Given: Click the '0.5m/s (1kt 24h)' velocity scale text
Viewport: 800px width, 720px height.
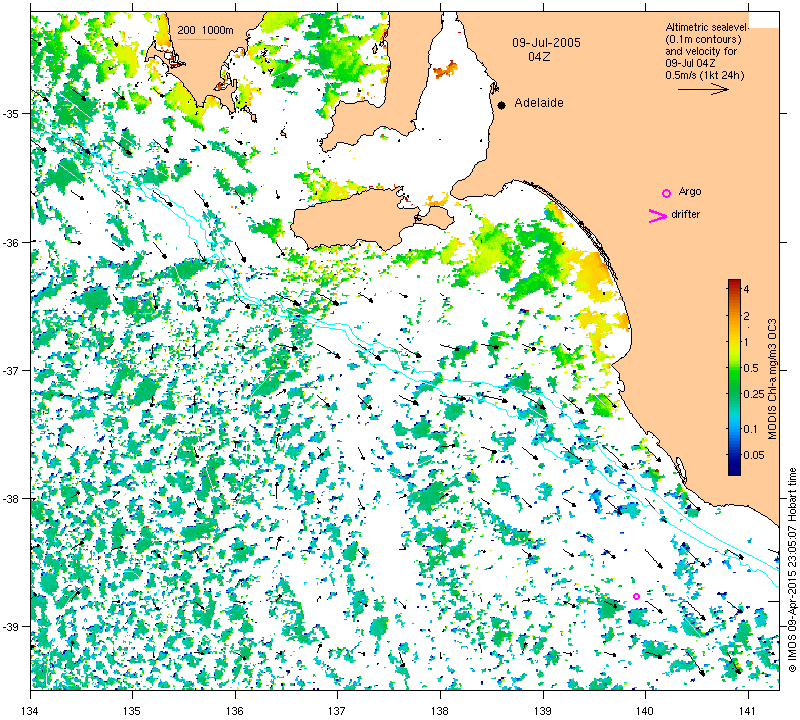Looking at the screenshot, I should click(705, 76).
